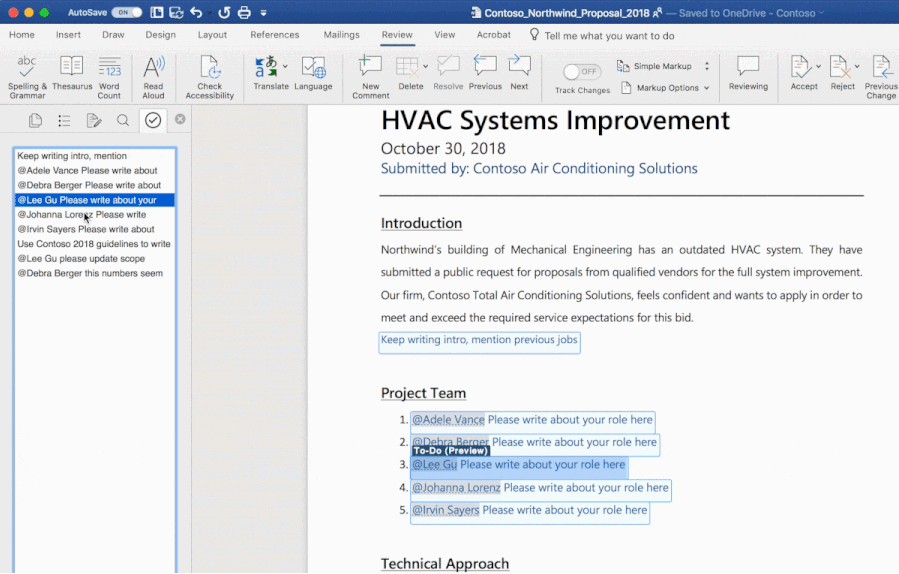Select '@Johanna Lorenz Please write' item
This screenshot has width=899, height=574.
click(95, 214)
